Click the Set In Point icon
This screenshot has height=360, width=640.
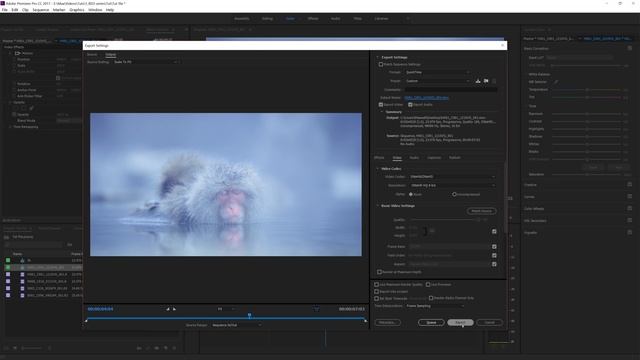point(168,309)
